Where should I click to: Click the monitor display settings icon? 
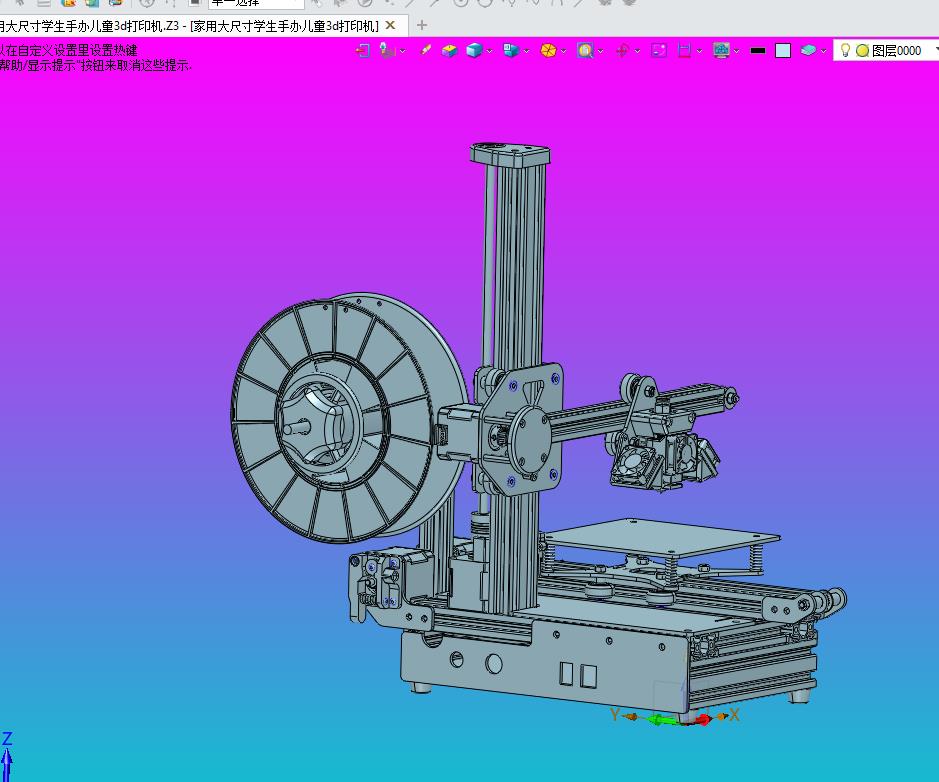click(x=722, y=50)
